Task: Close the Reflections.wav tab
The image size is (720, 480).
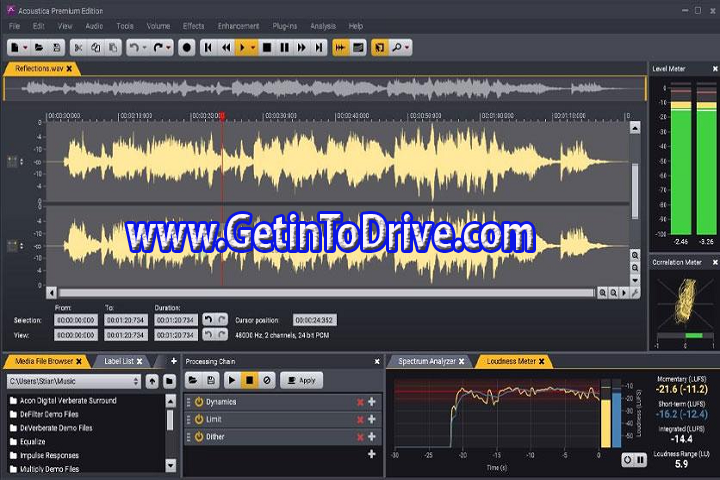Action: point(69,68)
